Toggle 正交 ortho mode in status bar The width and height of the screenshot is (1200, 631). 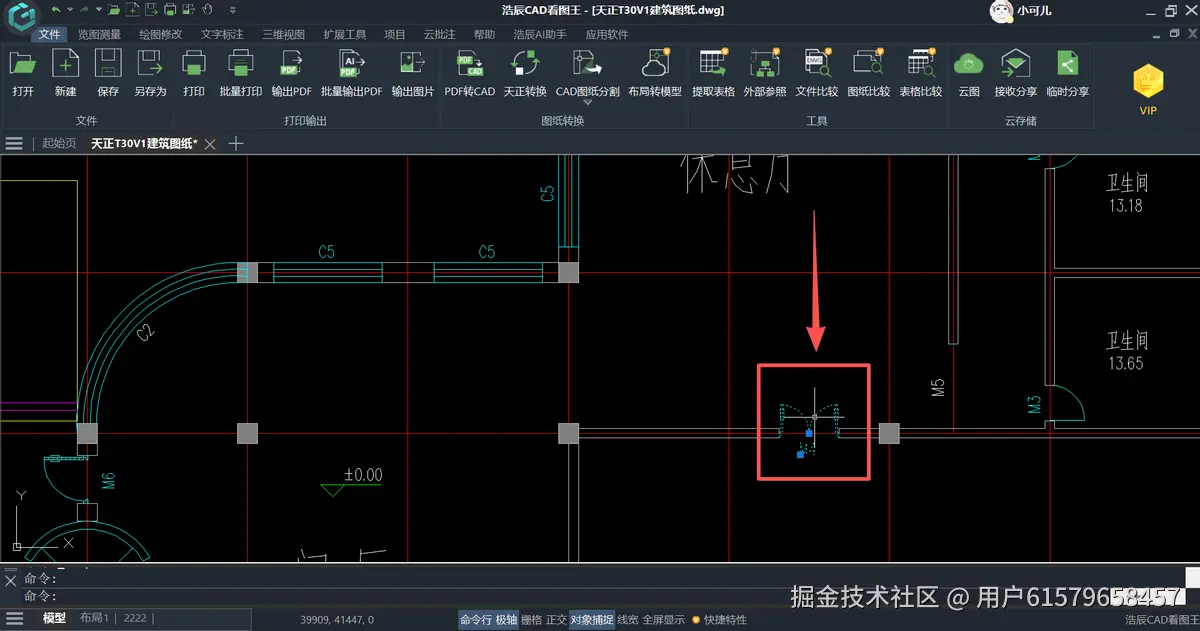point(556,620)
